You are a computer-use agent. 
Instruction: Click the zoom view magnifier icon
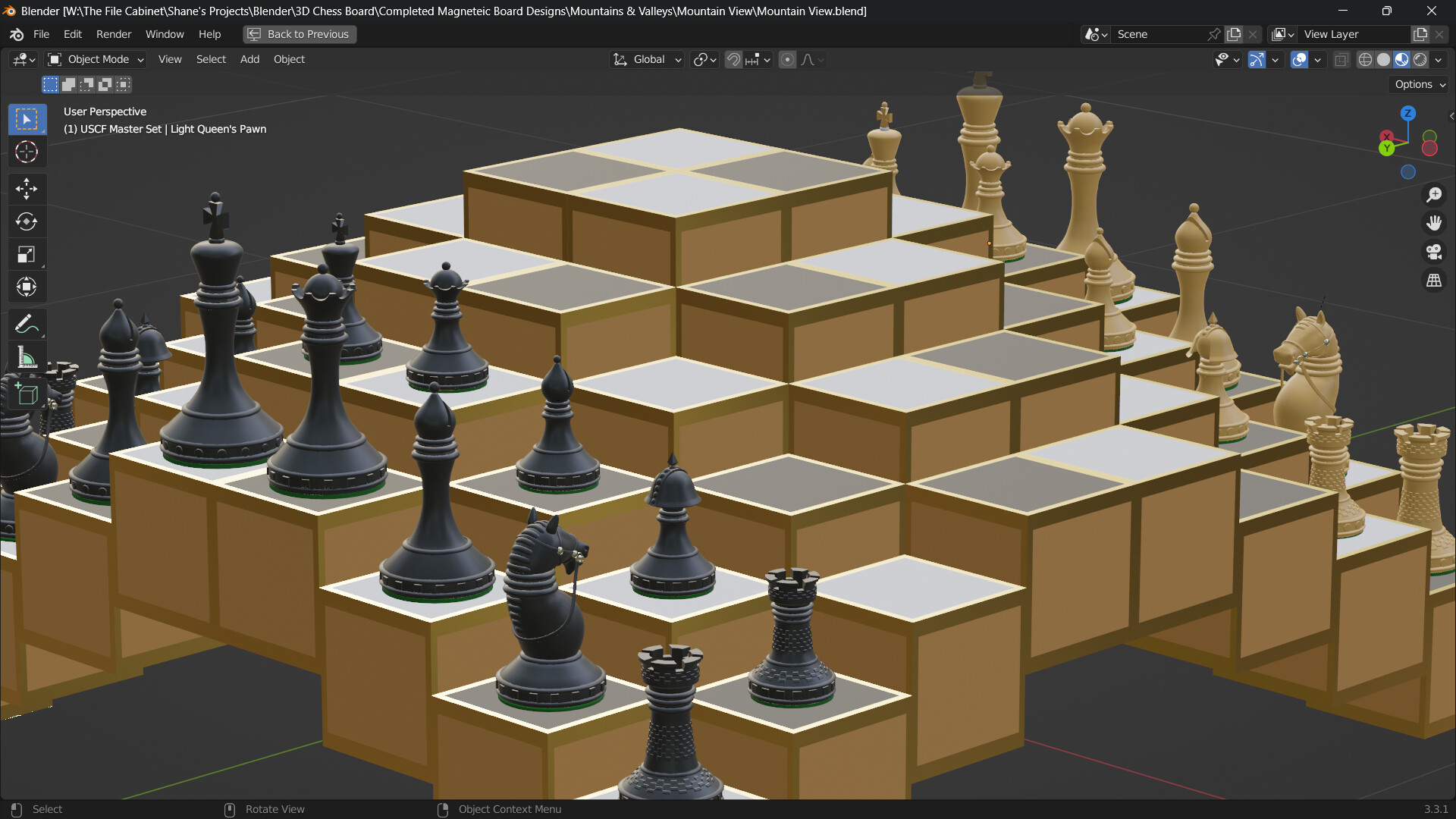(1434, 195)
